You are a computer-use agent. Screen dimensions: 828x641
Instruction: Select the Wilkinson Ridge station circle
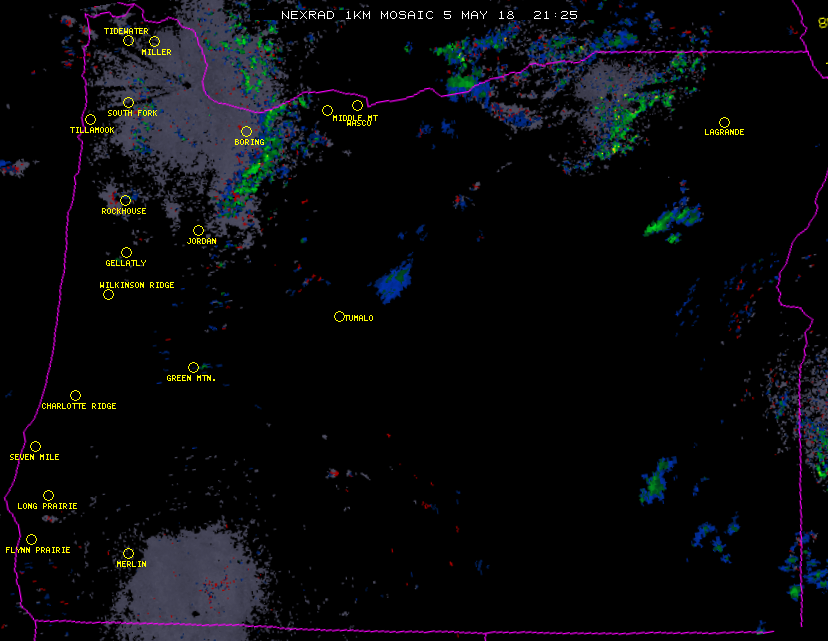pyautogui.click(x=108, y=294)
